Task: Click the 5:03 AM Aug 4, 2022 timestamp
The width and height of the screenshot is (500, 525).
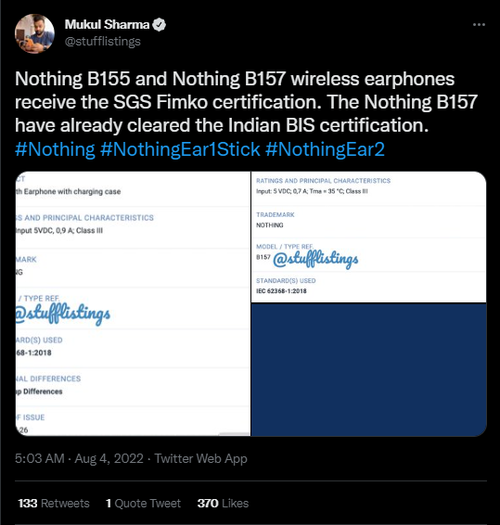Action: (79, 458)
